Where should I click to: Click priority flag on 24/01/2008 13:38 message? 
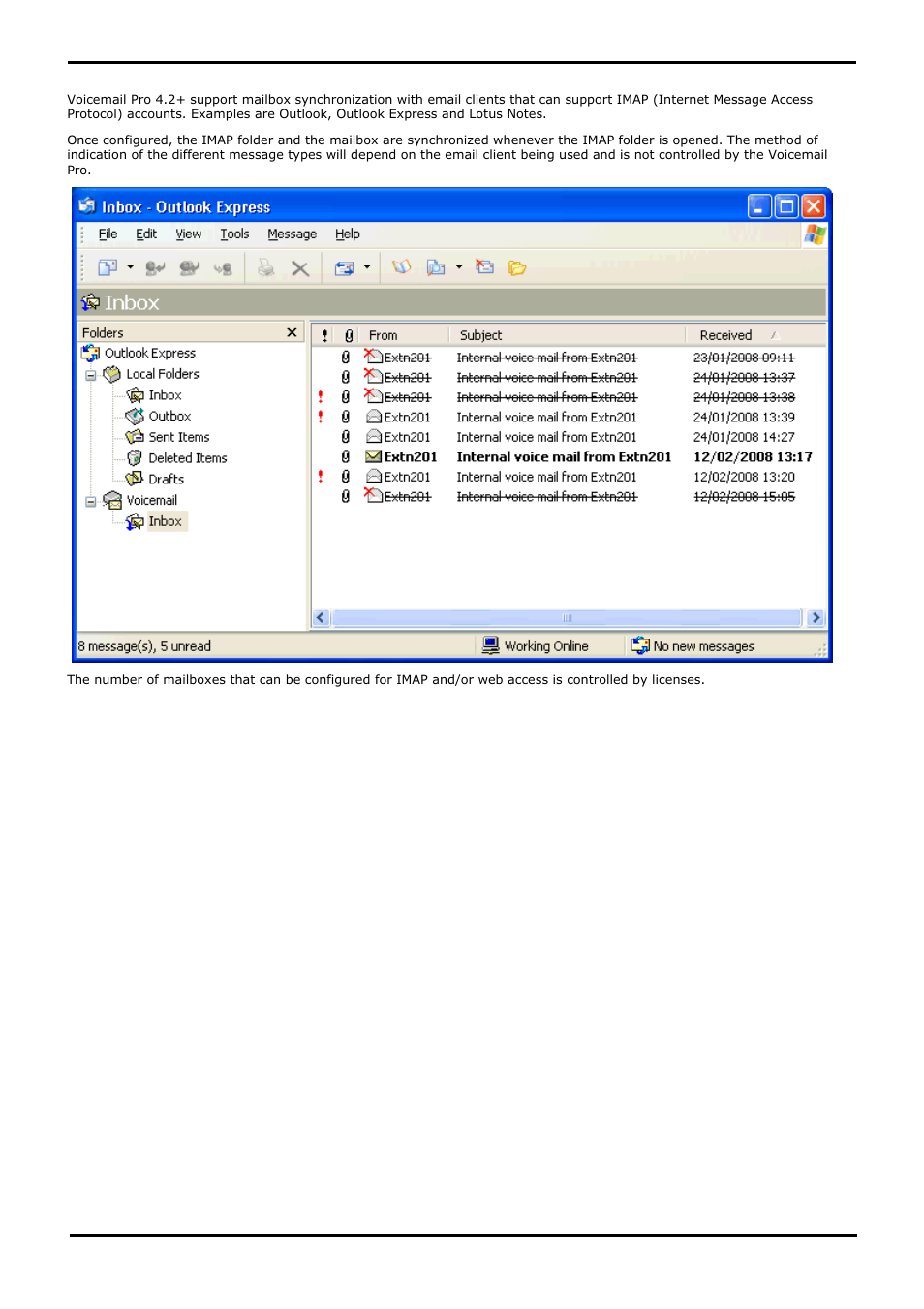[x=321, y=397]
